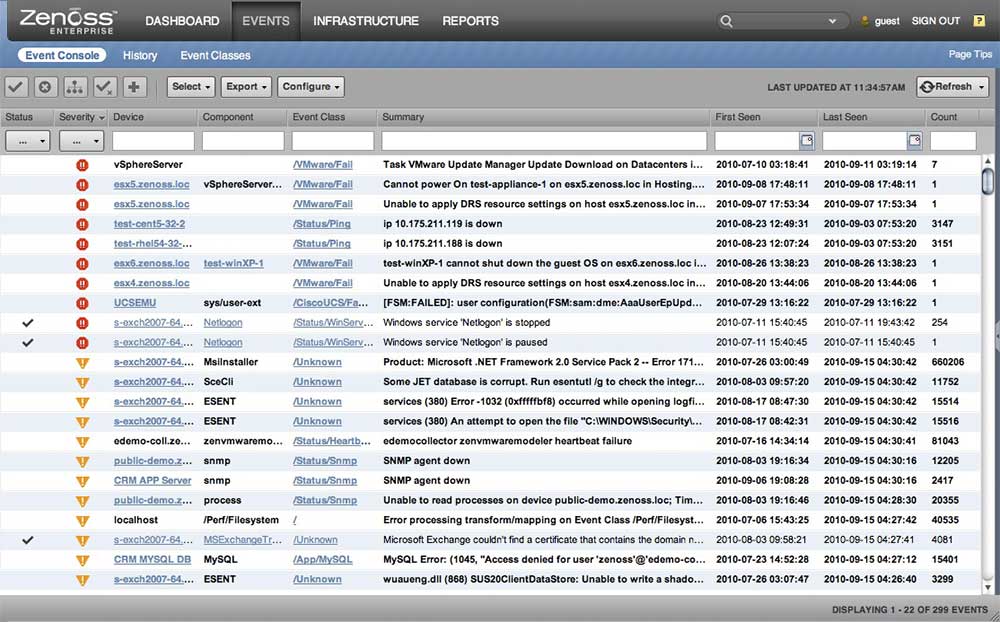Click the red severity icon on test-cent5-32-2 row

tap(82, 224)
